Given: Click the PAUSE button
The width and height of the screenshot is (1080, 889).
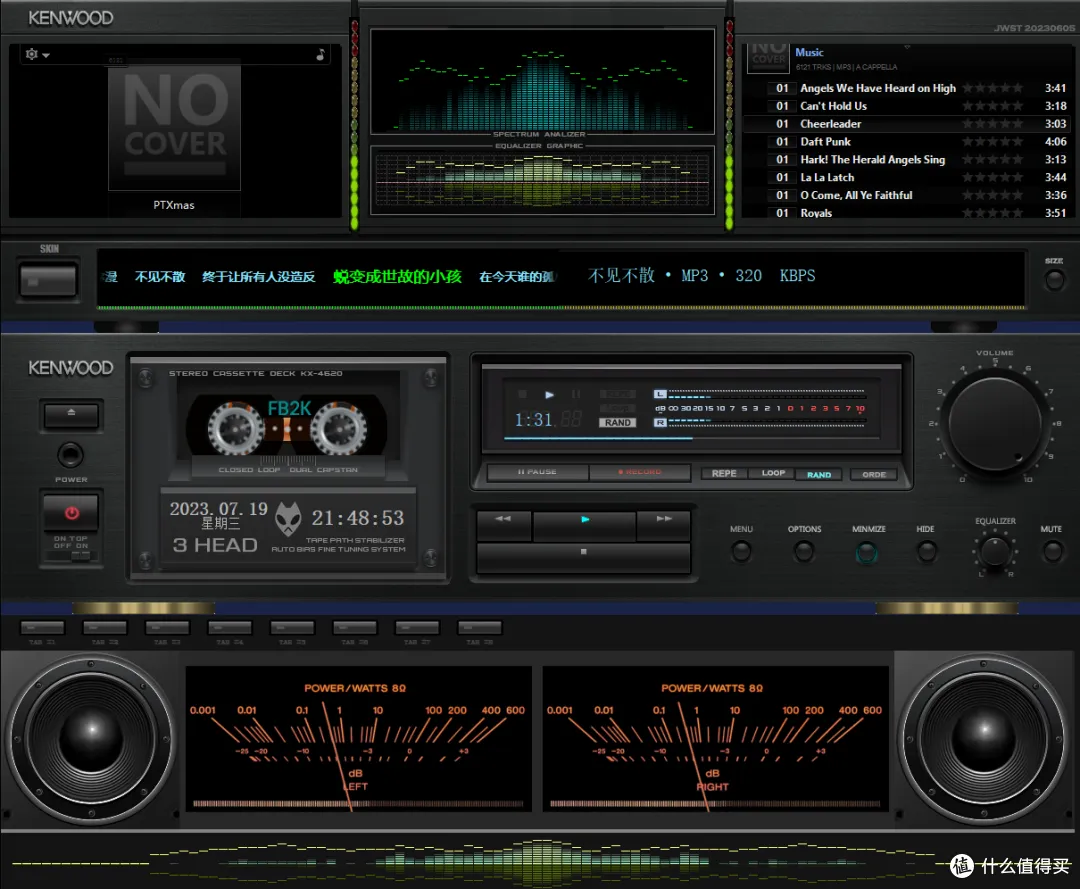Looking at the screenshot, I should pos(537,472).
